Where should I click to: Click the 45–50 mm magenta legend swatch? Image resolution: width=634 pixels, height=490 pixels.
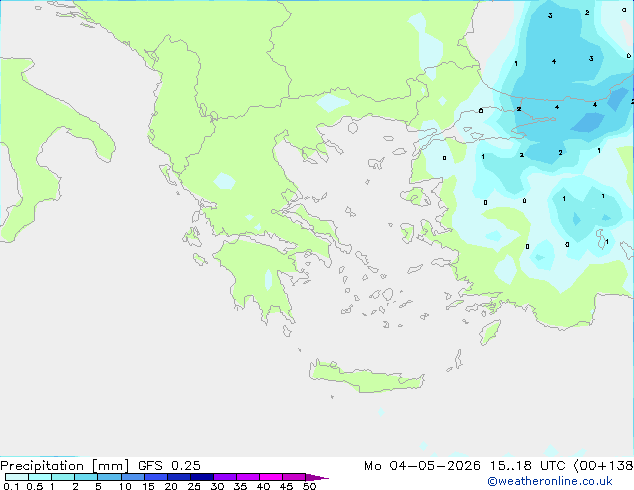coord(294,477)
